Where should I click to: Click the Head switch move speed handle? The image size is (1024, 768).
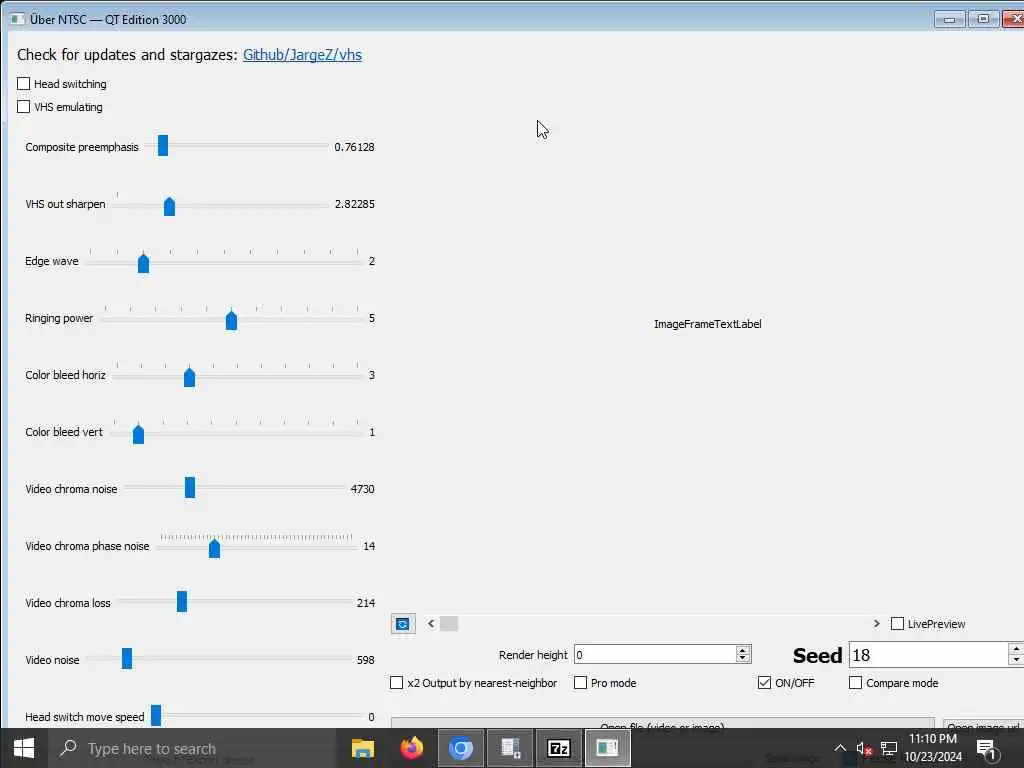coord(156,715)
